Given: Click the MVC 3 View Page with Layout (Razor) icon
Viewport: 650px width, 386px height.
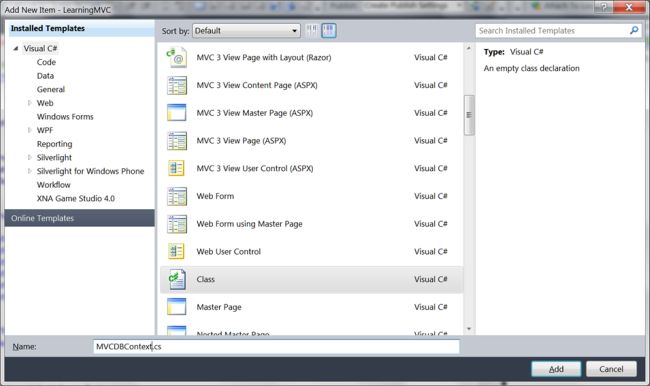Looking at the screenshot, I should tap(177, 58).
